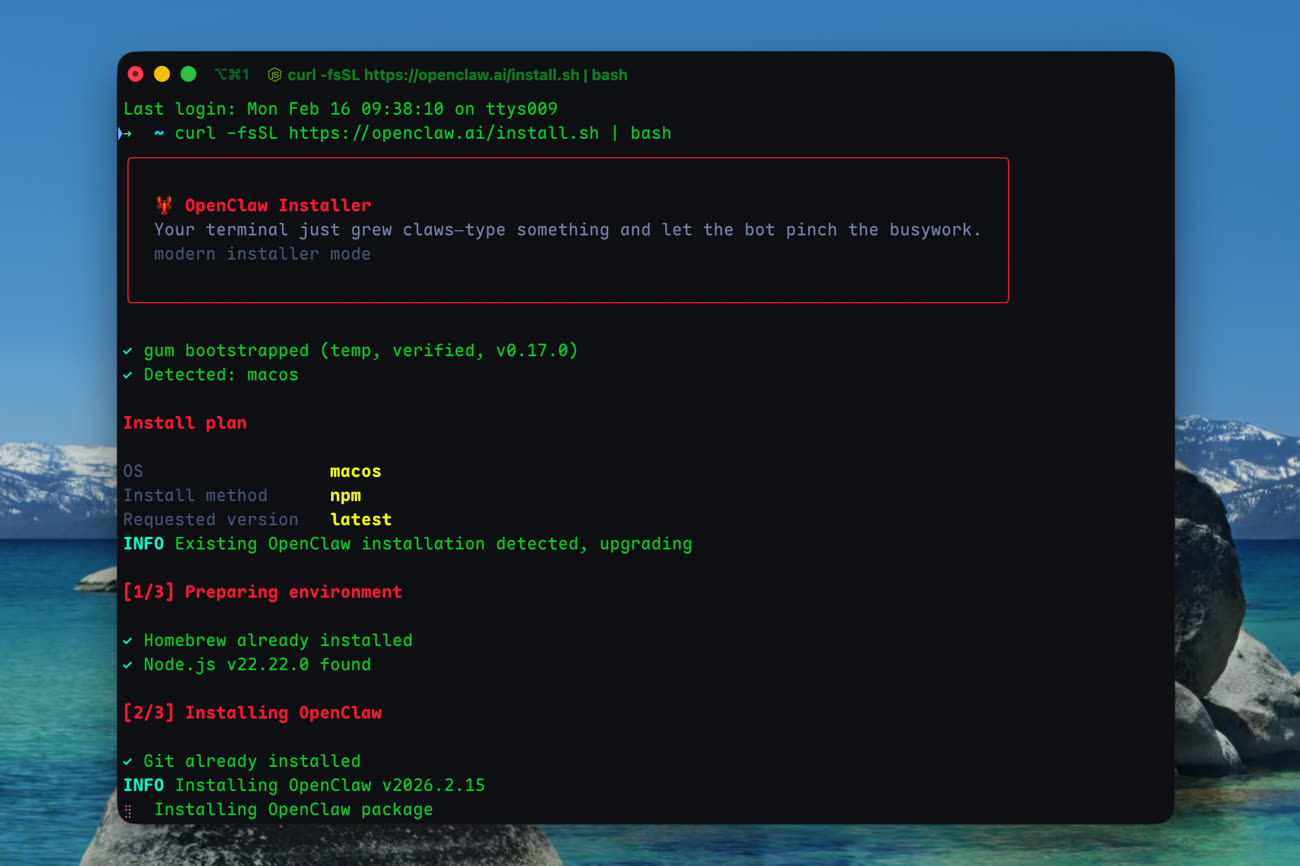Click the prompt arrow before the tilde
1300x866 pixels.
tap(127, 133)
